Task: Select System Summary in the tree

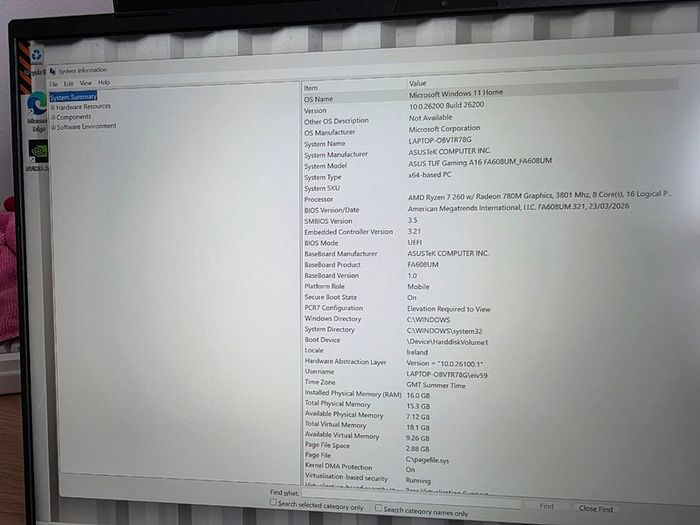Action: [73, 97]
